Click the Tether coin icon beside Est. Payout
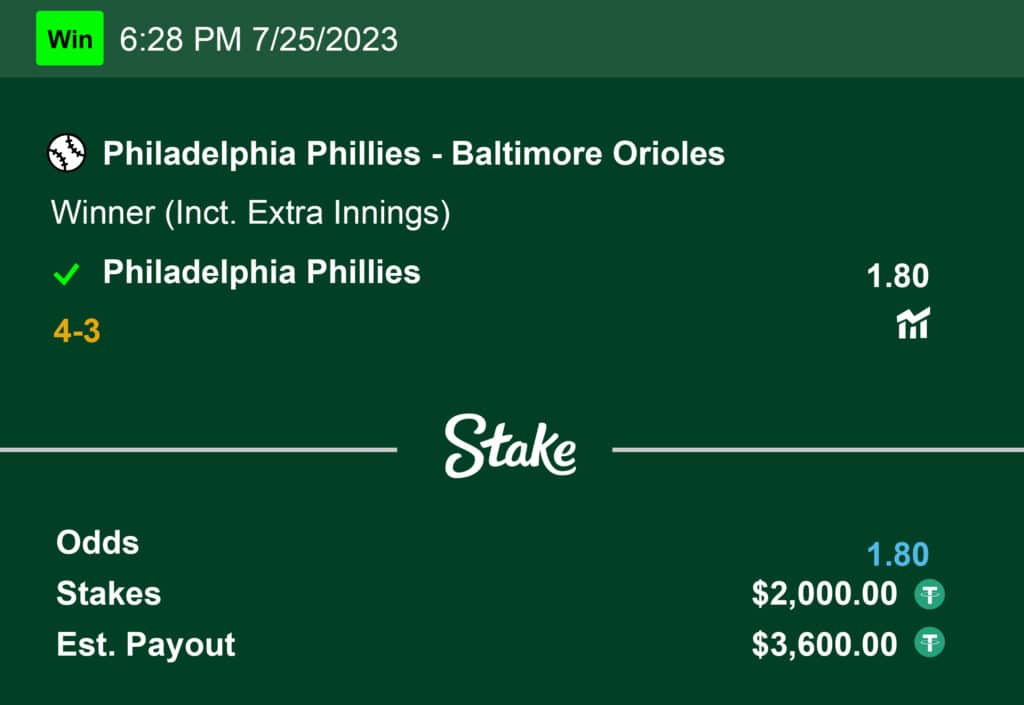Screen dimensions: 1024x705 click(929, 645)
